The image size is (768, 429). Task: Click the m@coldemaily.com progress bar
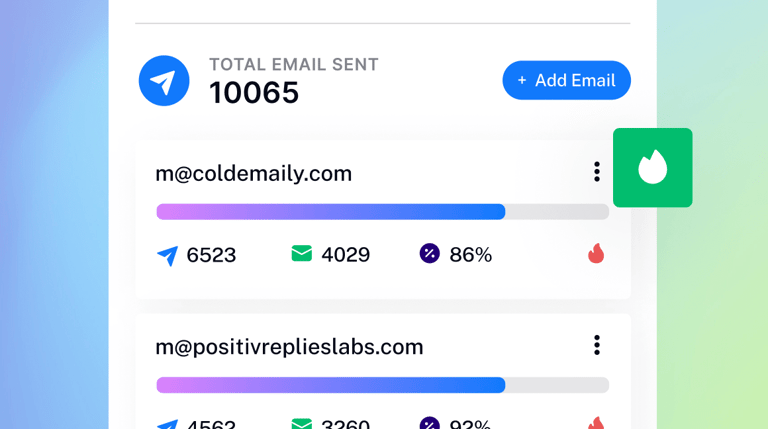coord(383,212)
